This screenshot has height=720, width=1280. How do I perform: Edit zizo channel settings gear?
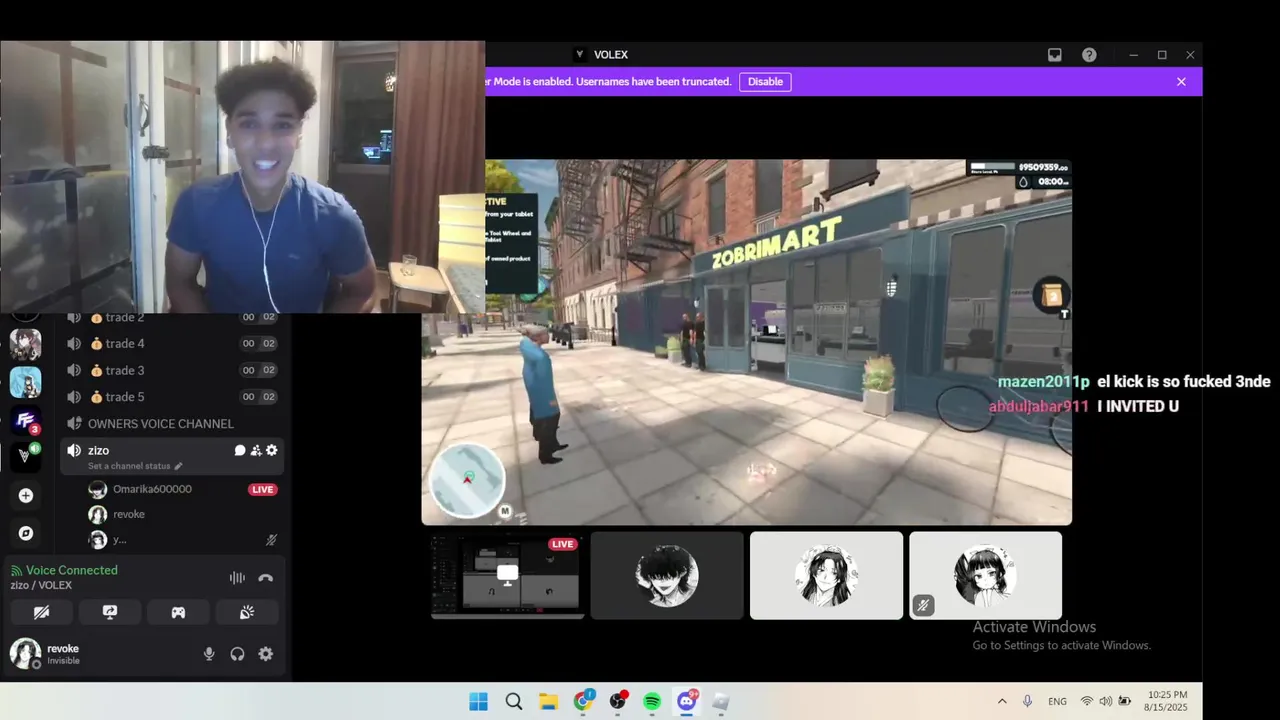[272, 450]
